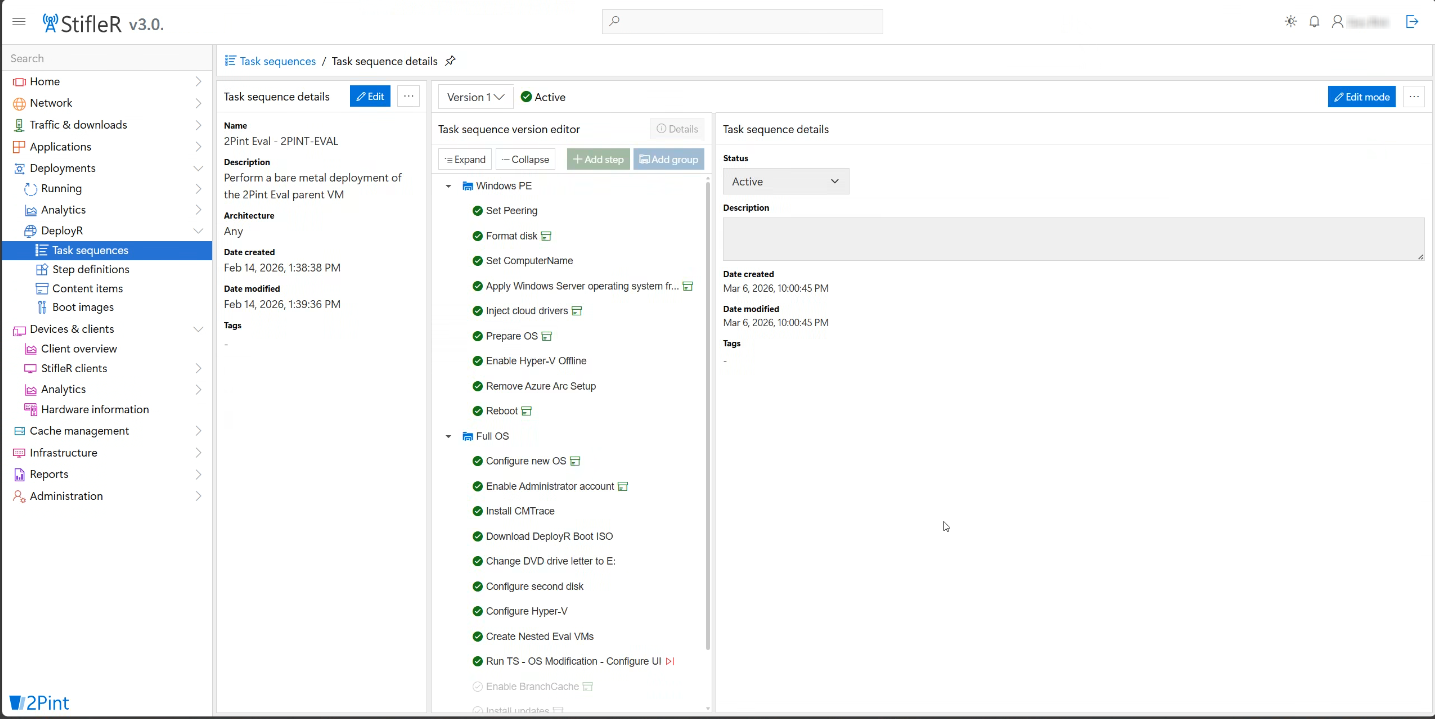The height and width of the screenshot is (719, 1435).
Task: Click the Administration people icon
Action: 19,497
